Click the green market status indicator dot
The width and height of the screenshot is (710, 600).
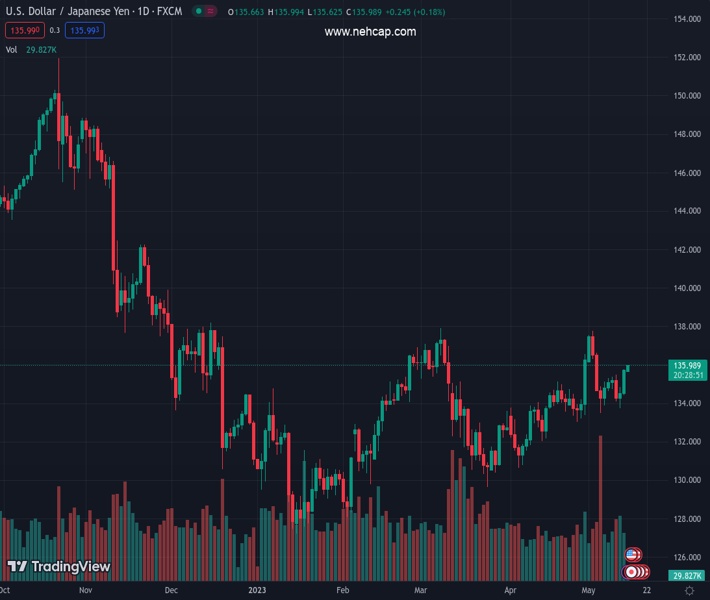(199, 12)
